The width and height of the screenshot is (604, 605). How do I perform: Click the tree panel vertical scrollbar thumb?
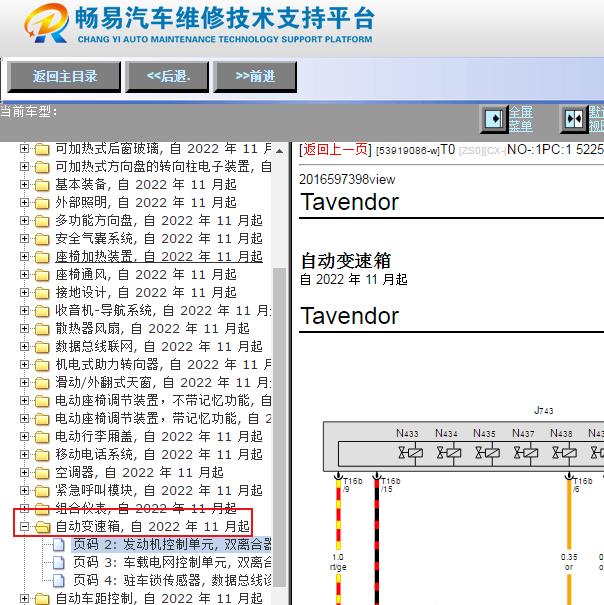pyautogui.click(x=279, y=428)
